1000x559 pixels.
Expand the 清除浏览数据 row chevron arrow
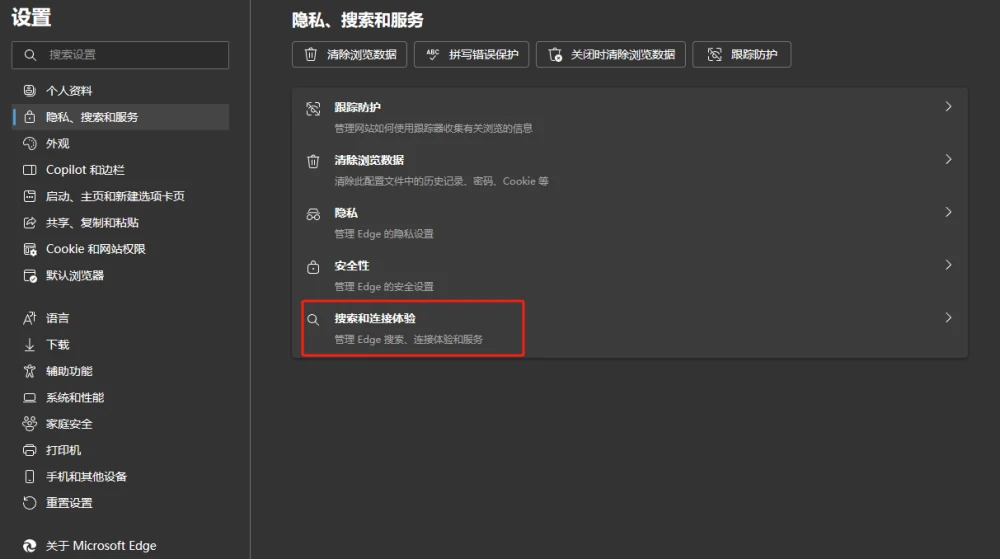(x=948, y=160)
